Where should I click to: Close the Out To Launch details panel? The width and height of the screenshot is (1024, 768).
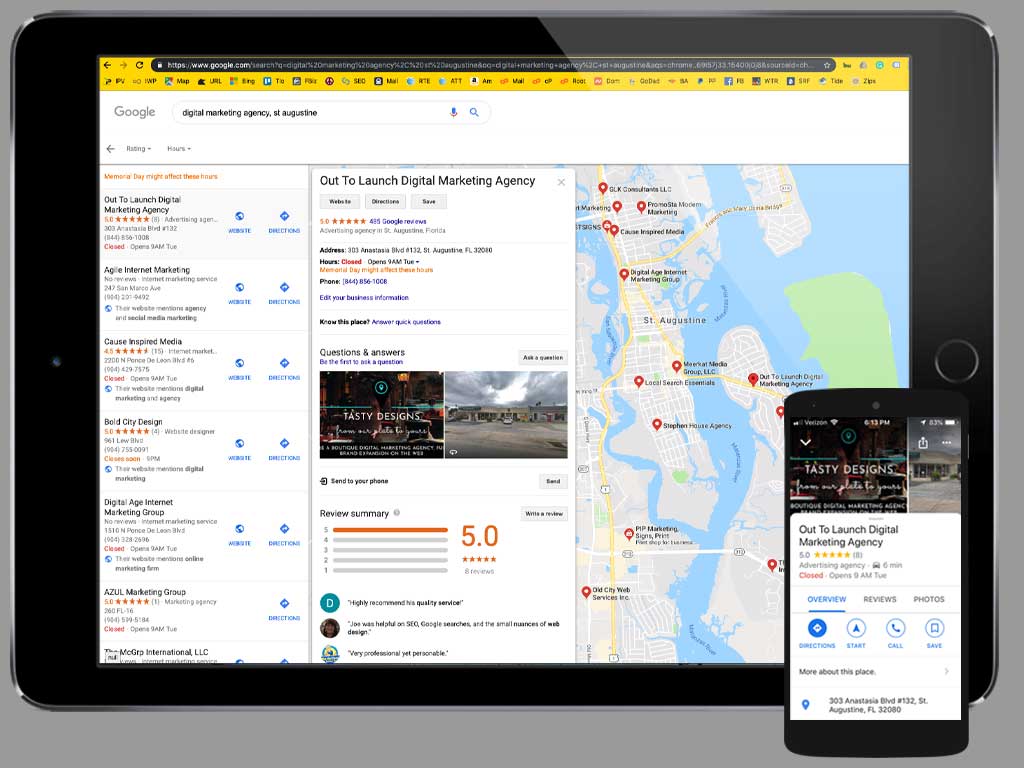(x=561, y=182)
